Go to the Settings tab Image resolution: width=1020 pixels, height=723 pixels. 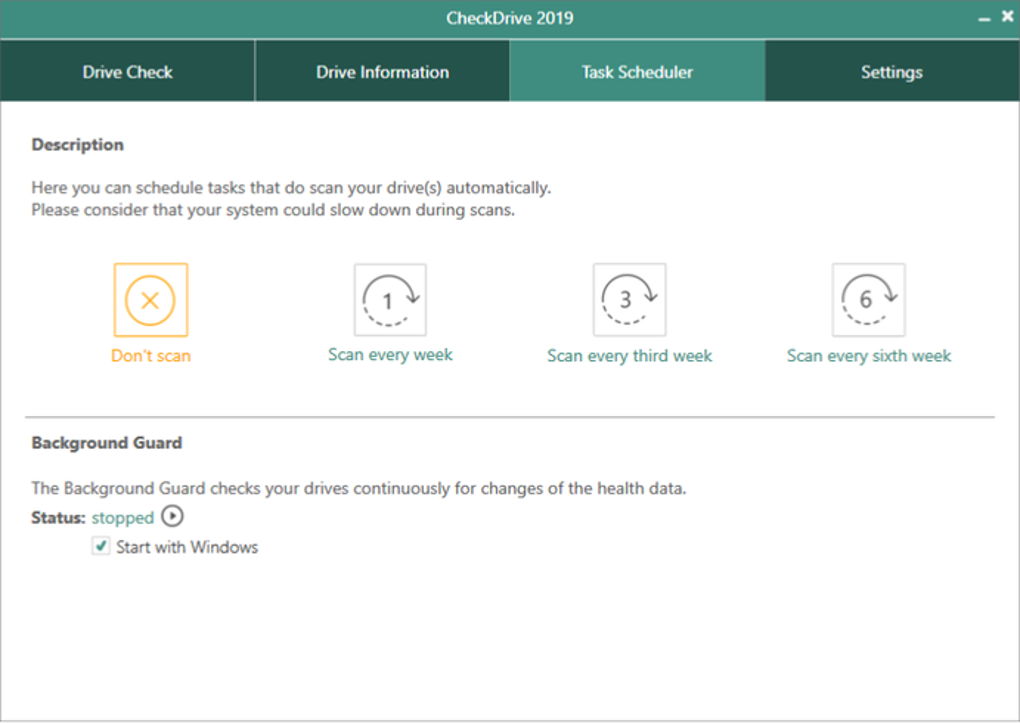point(891,72)
